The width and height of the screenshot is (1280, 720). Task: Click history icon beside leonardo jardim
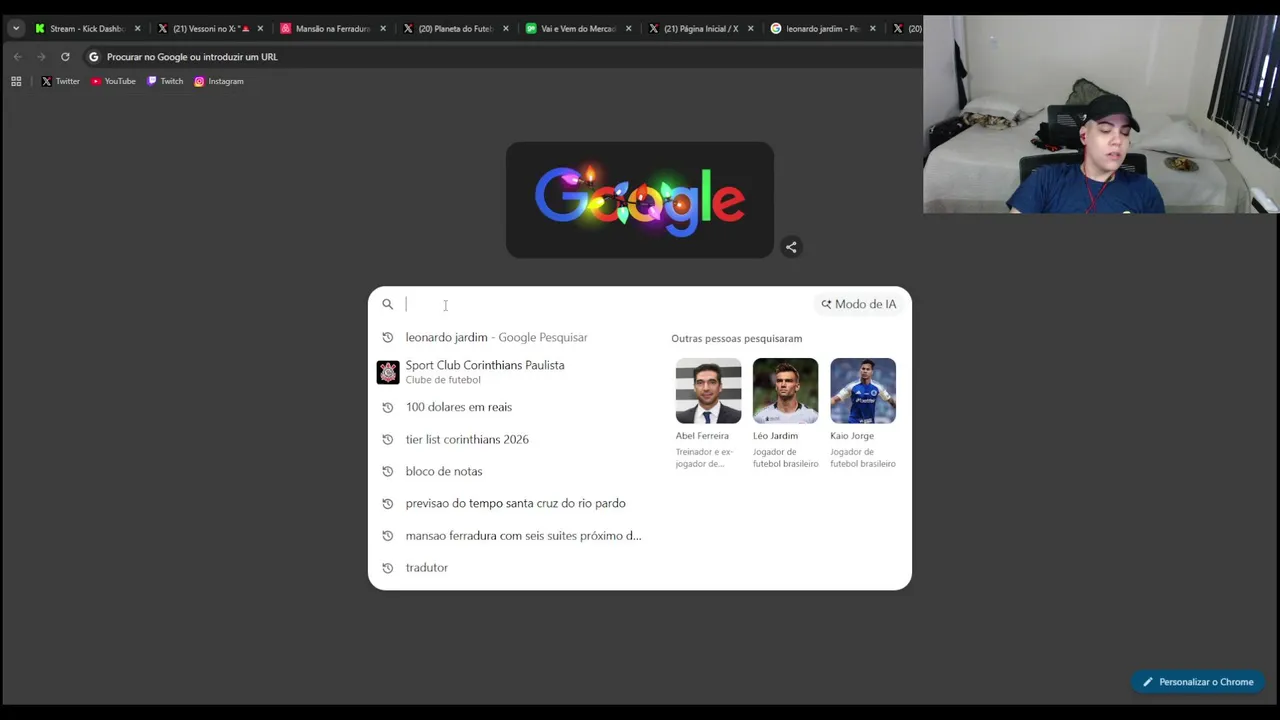pyautogui.click(x=388, y=337)
